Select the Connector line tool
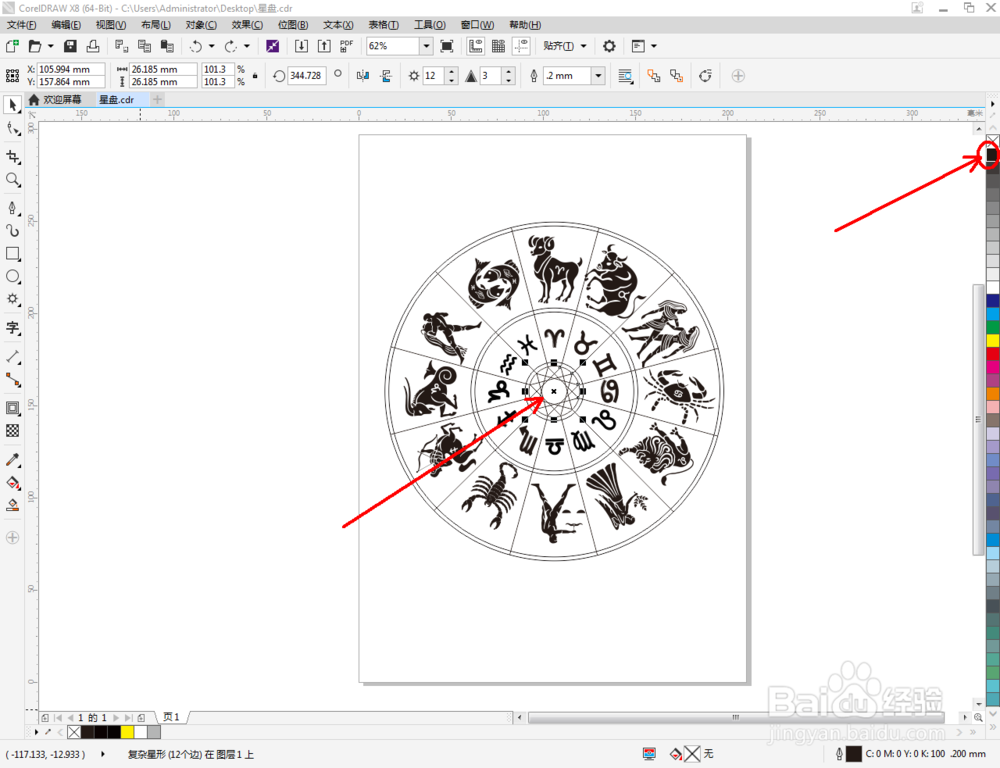 12,380
